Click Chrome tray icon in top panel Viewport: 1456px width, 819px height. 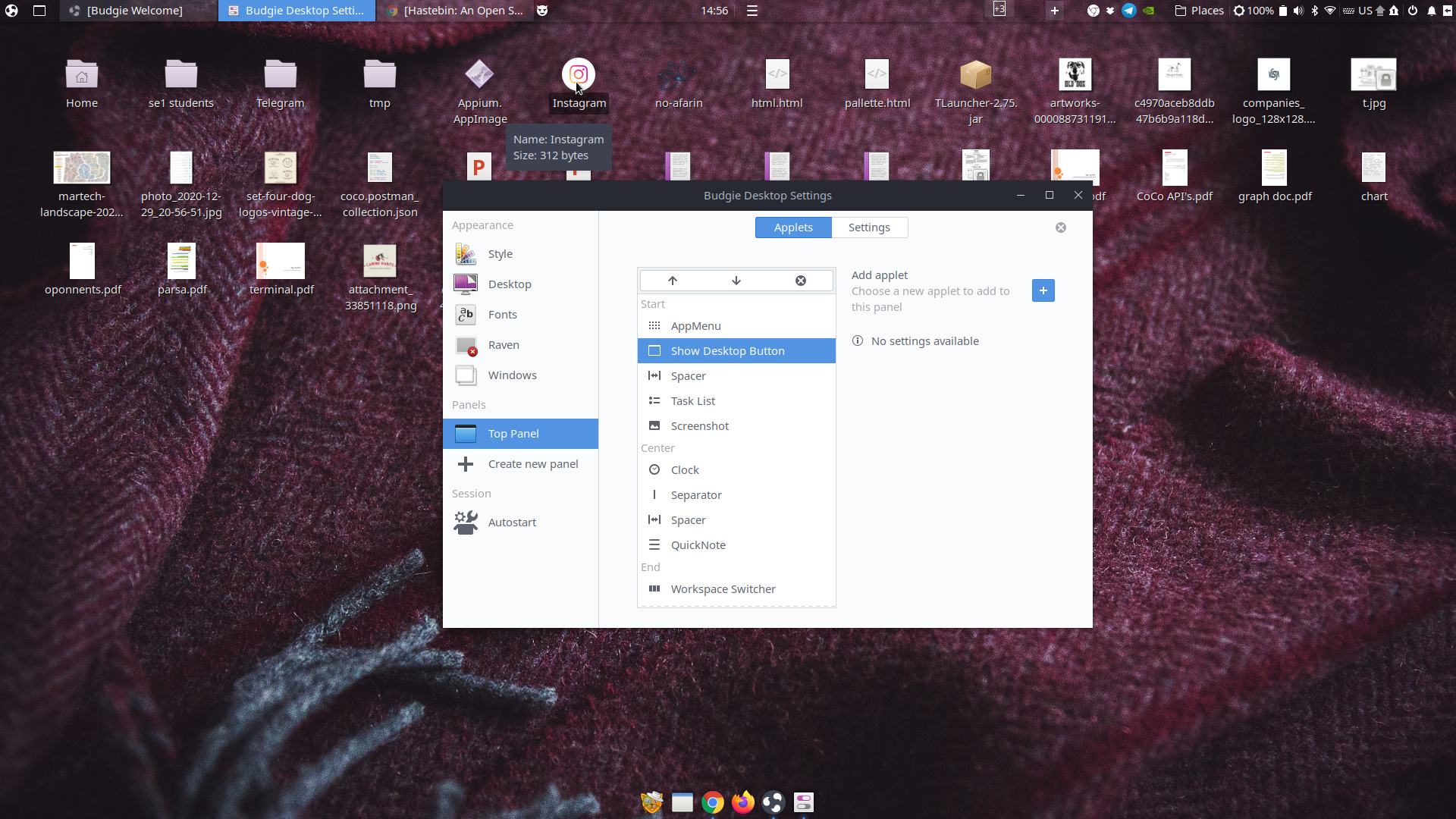1094,11
